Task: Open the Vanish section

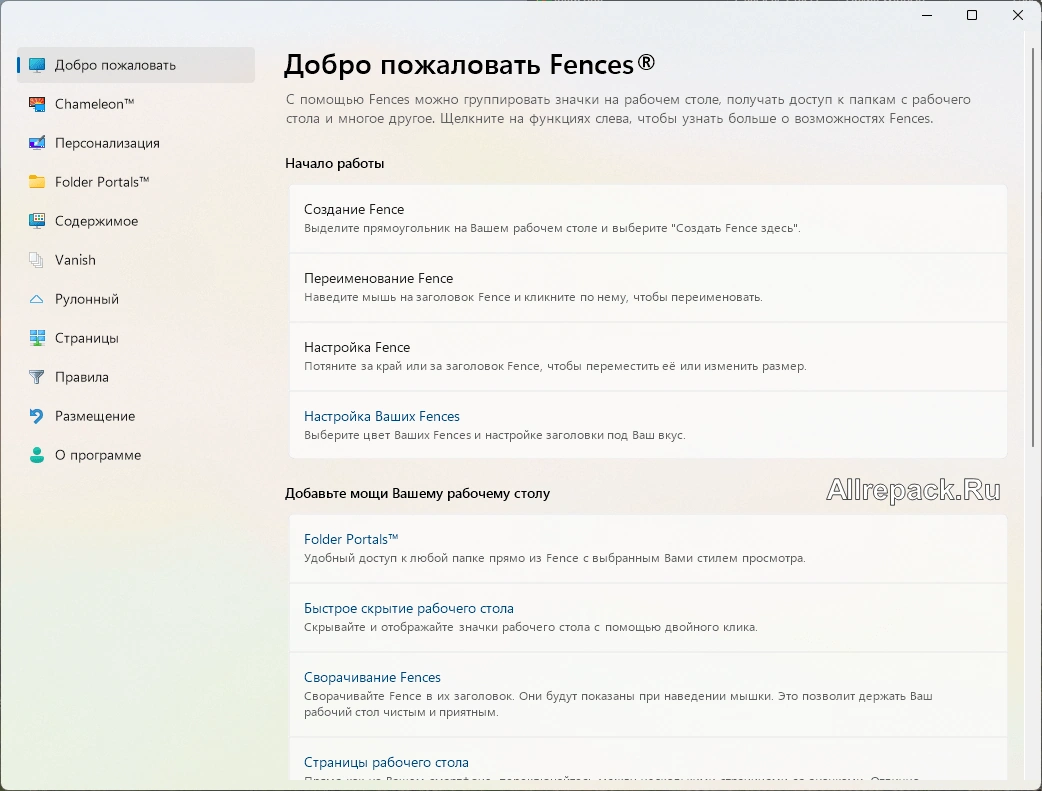Action: pyautogui.click(x=136, y=260)
